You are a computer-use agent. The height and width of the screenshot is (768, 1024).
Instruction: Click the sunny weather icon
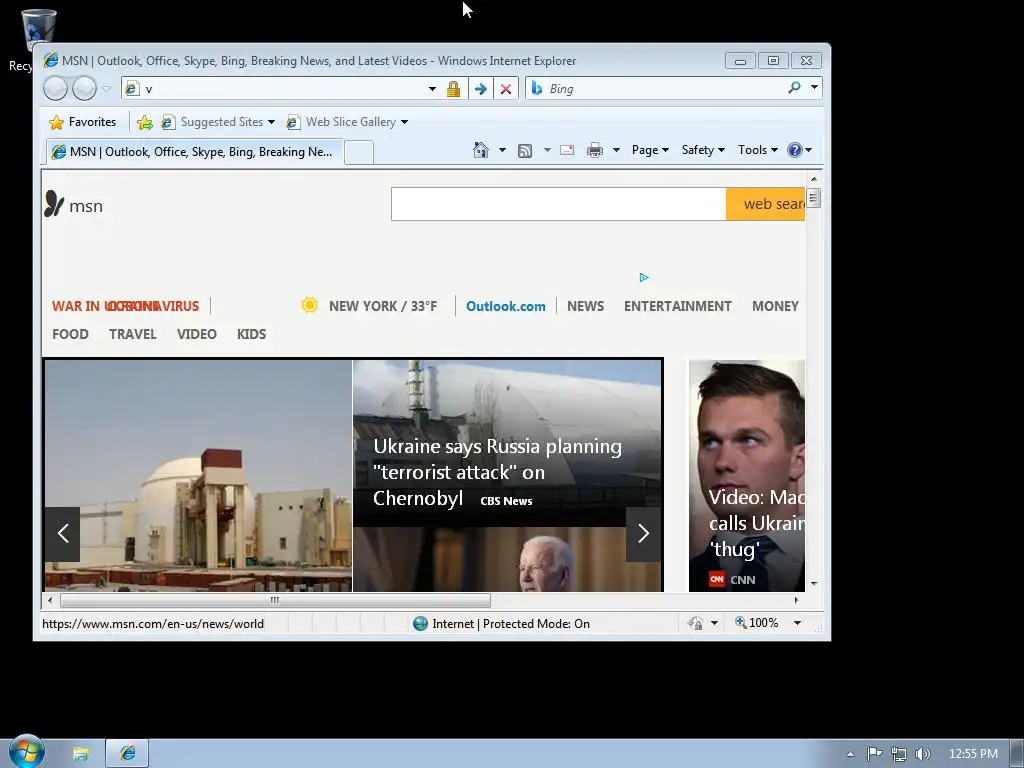point(310,305)
